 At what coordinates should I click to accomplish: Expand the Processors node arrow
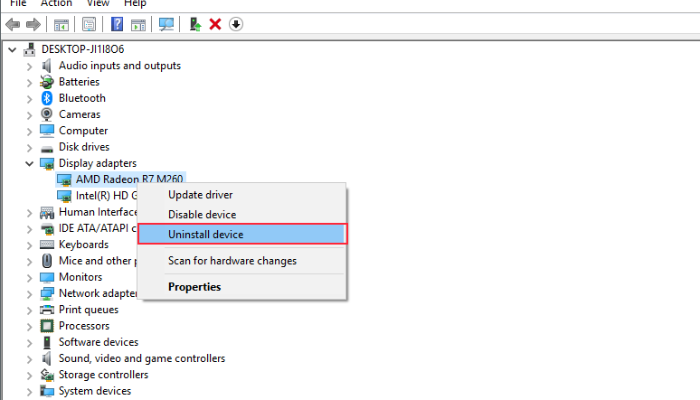(x=29, y=327)
